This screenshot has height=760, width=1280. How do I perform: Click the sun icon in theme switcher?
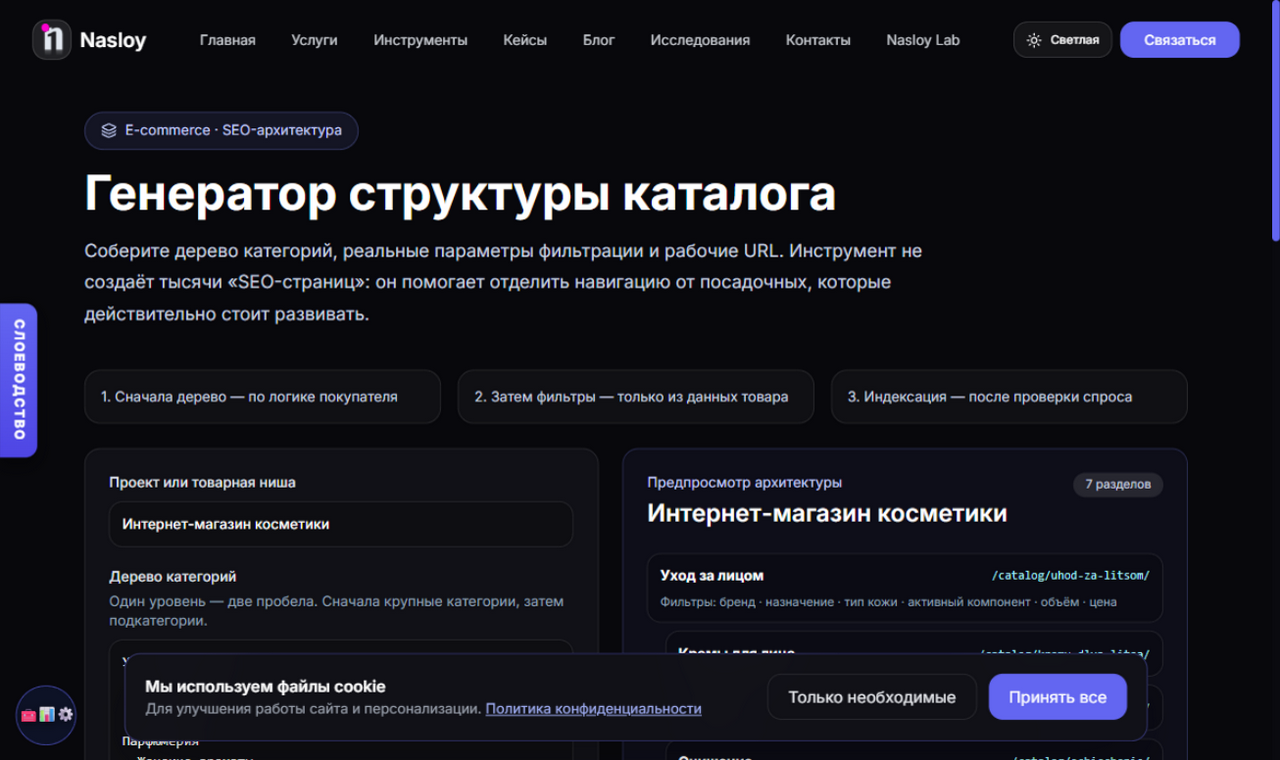(1034, 40)
